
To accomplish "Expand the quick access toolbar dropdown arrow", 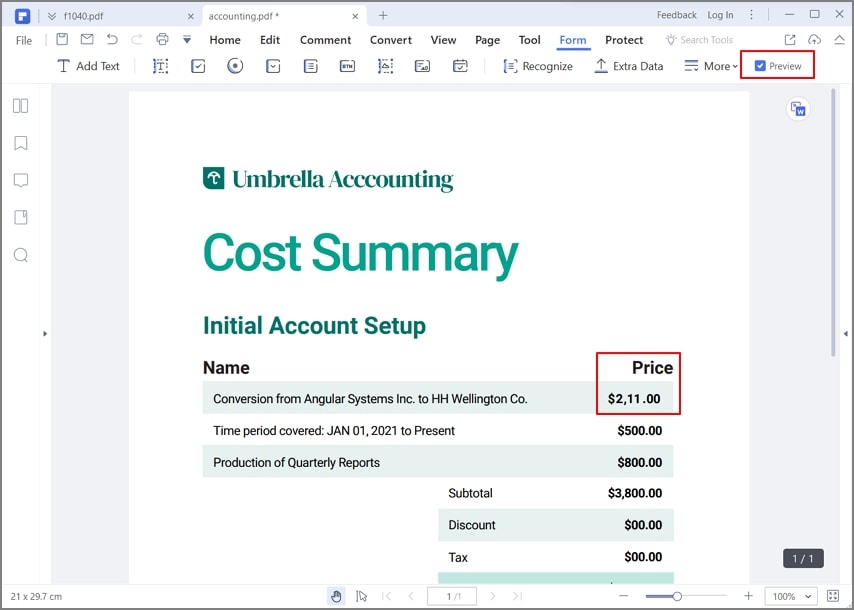I will point(187,39).
